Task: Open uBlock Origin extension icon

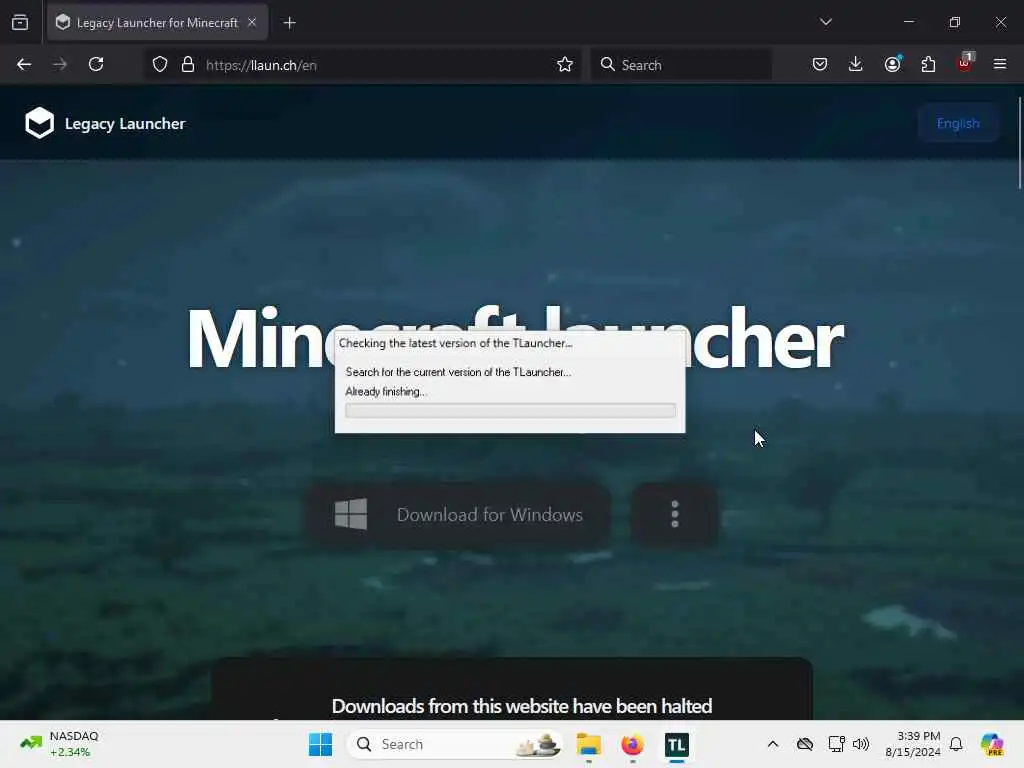Action: point(965,63)
